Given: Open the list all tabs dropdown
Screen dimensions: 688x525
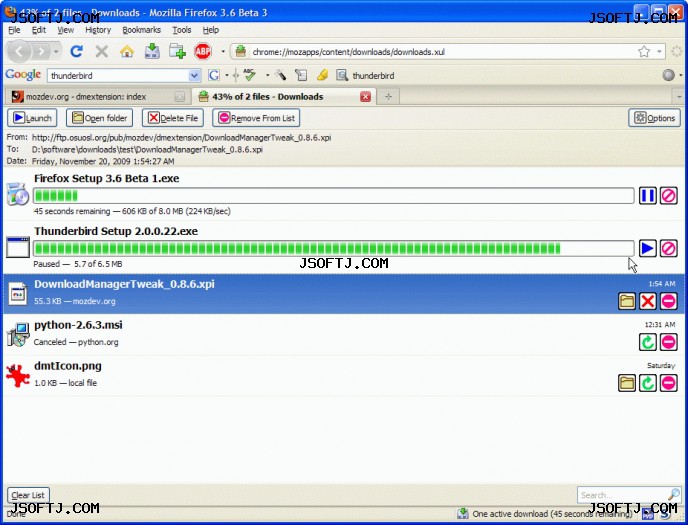Looking at the screenshot, I should pyautogui.click(x=679, y=96).
